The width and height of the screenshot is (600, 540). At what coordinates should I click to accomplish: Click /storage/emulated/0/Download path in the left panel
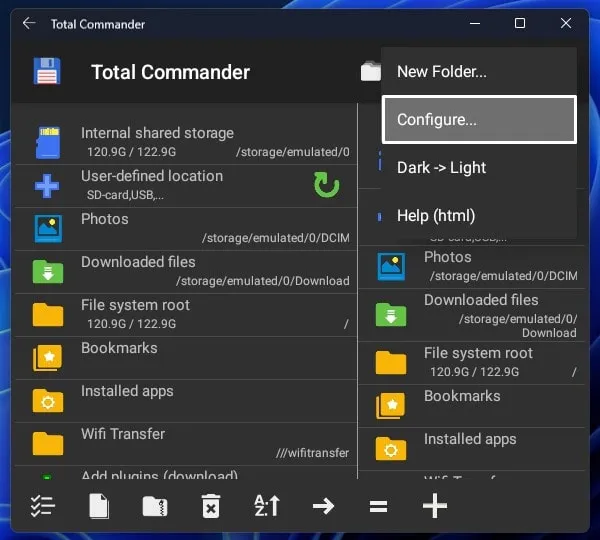tap(262, 281)
